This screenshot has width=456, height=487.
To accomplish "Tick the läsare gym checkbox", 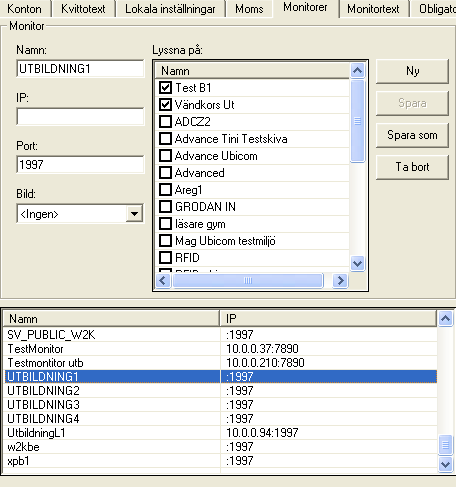I will [x=165, y=224].
